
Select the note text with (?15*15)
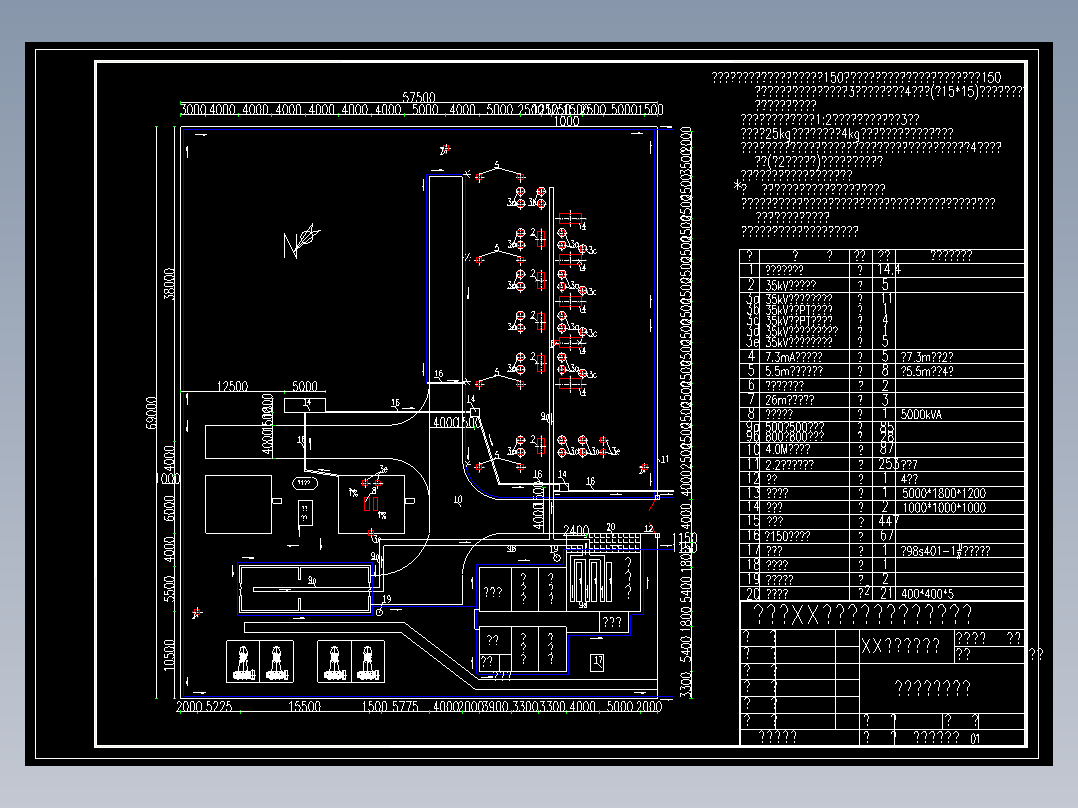click(x=890, y=91)
